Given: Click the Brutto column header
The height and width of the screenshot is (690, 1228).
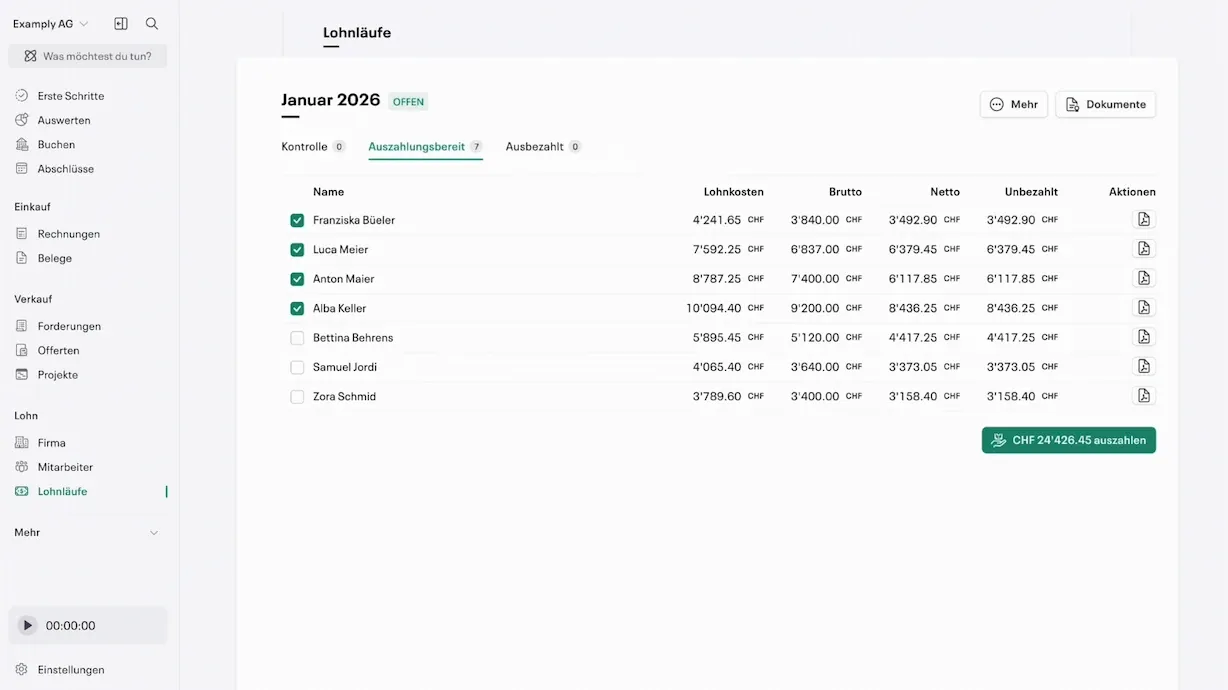Looking at the screenshot, I should click(845, 192).
